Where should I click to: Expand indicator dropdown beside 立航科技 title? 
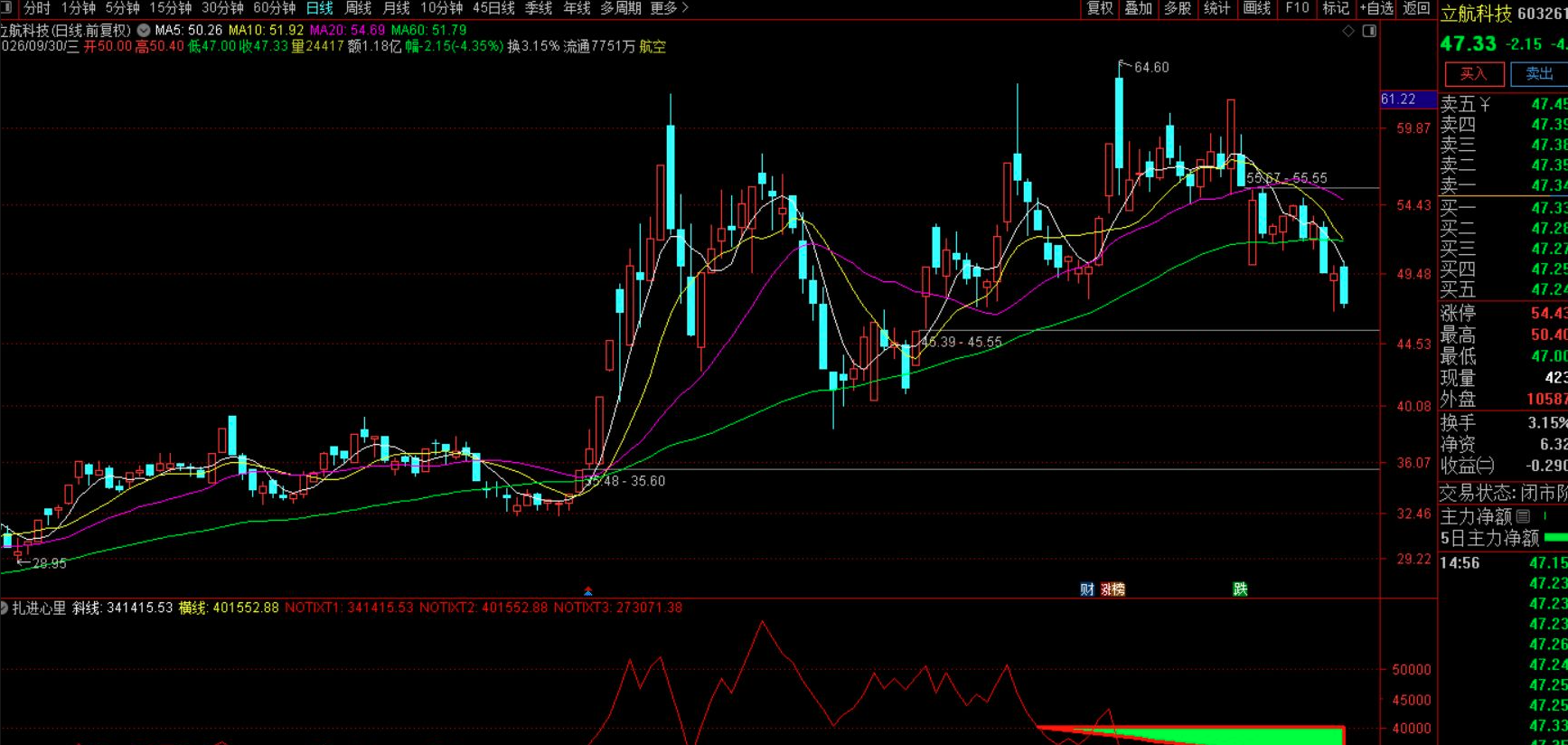coord(144,30)
